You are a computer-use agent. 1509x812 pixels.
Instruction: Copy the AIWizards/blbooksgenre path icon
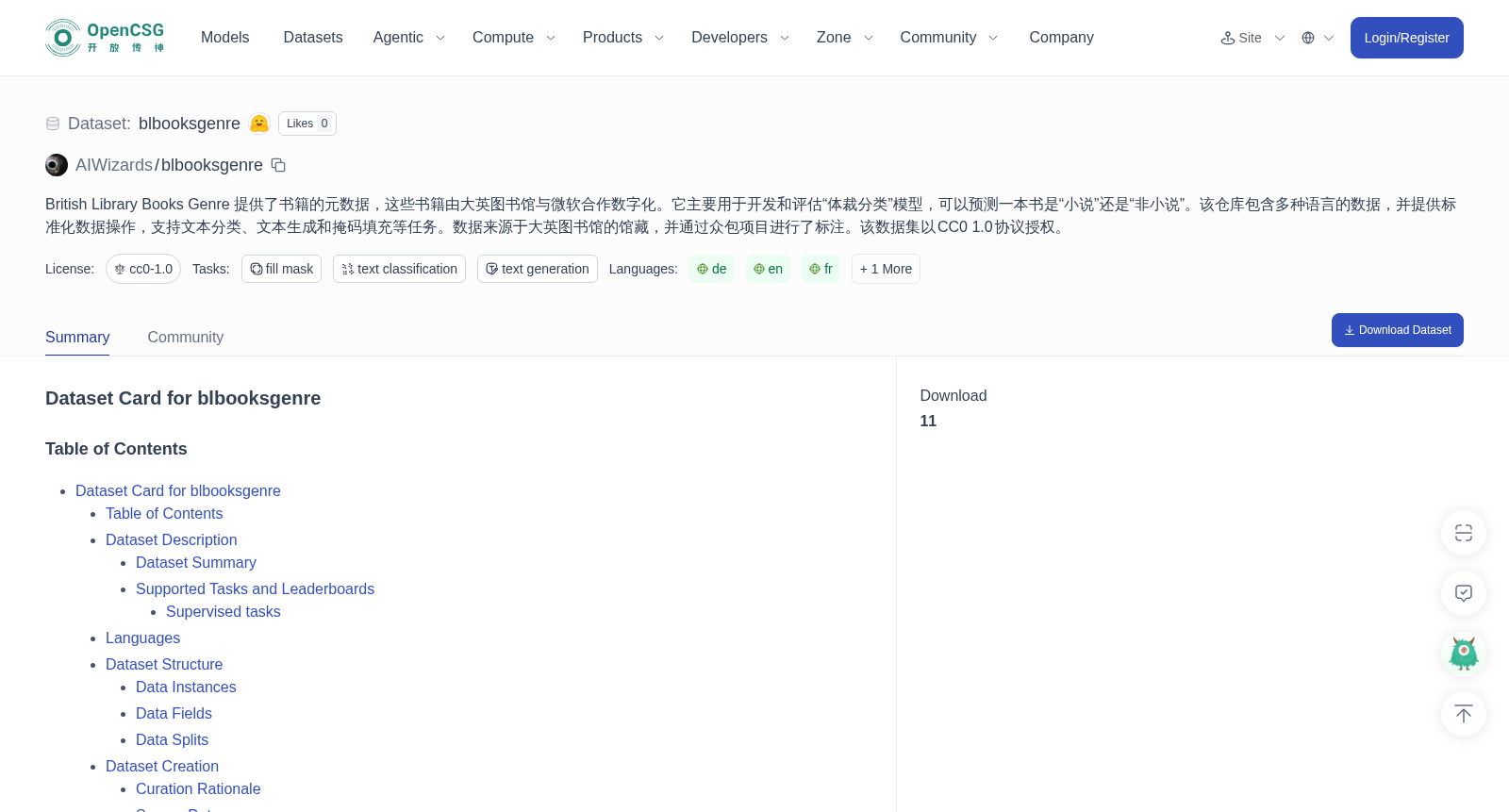point(278,165)
